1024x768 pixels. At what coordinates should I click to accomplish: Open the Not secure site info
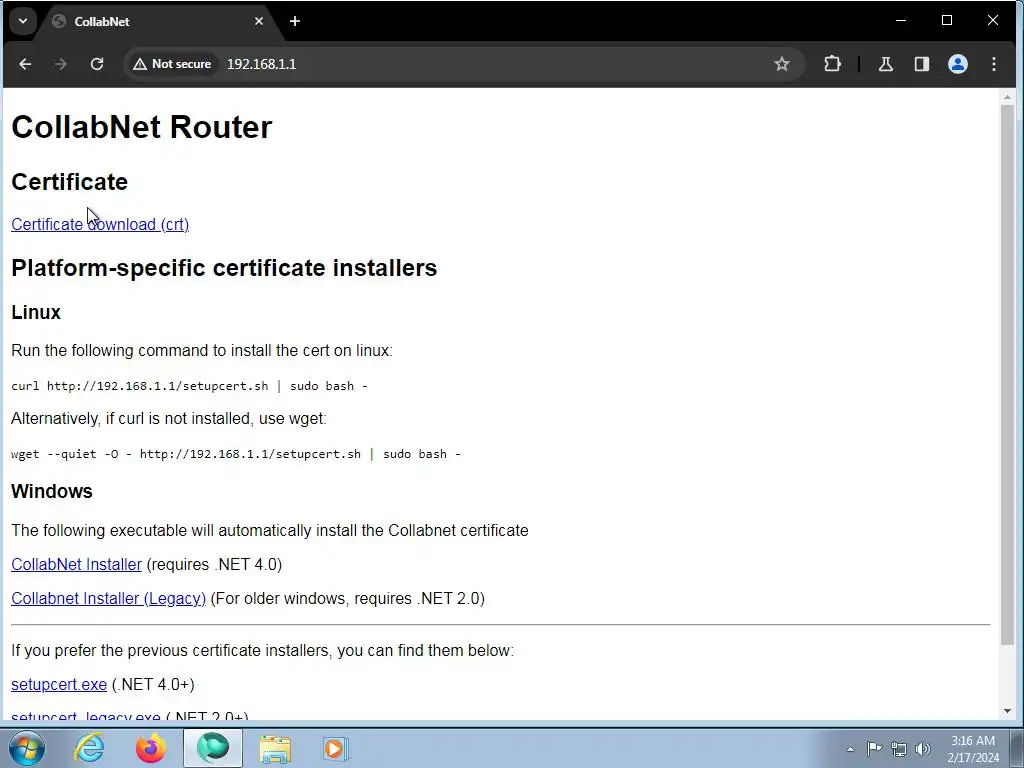[172, 64]
